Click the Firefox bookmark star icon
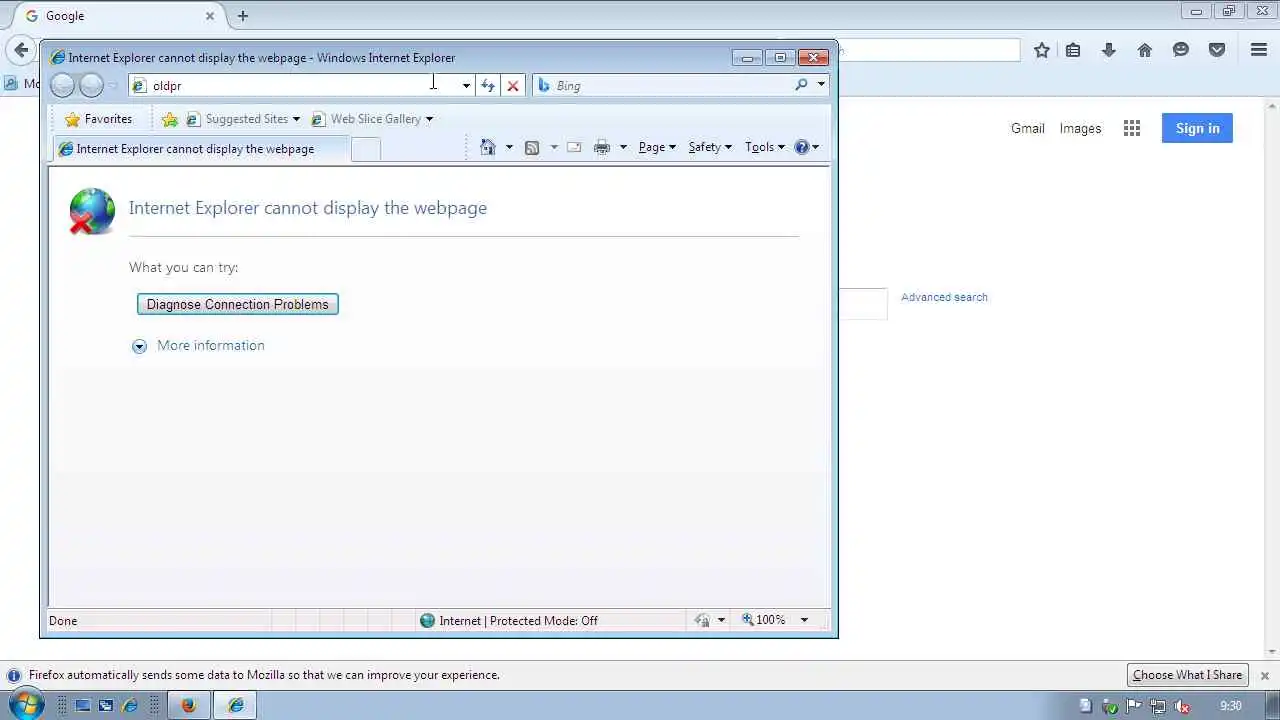Image resolution: width=1280 pixels, height=720 pixels. (x=1042, y=50)
